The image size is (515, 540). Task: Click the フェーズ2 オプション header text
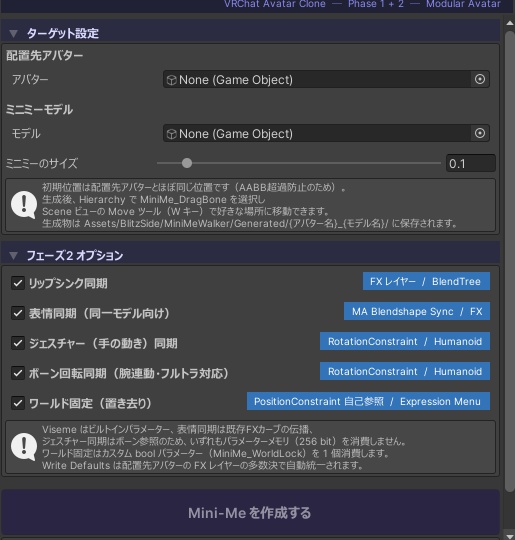(x=75, y=256)
